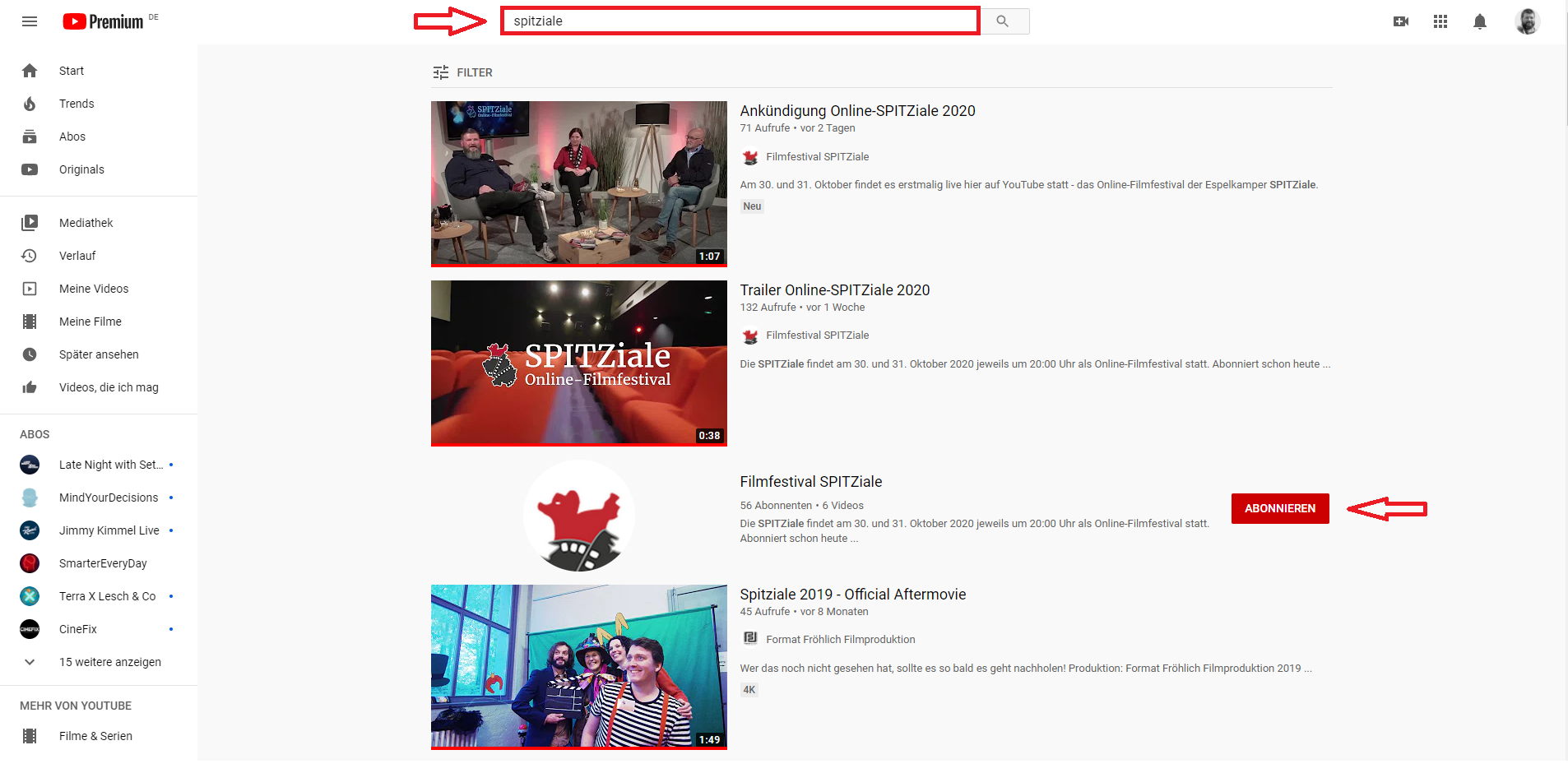Open the create video camera icon
Image resolution: width=1568 pixels, height=773 pixels.
pos(1401,21)
